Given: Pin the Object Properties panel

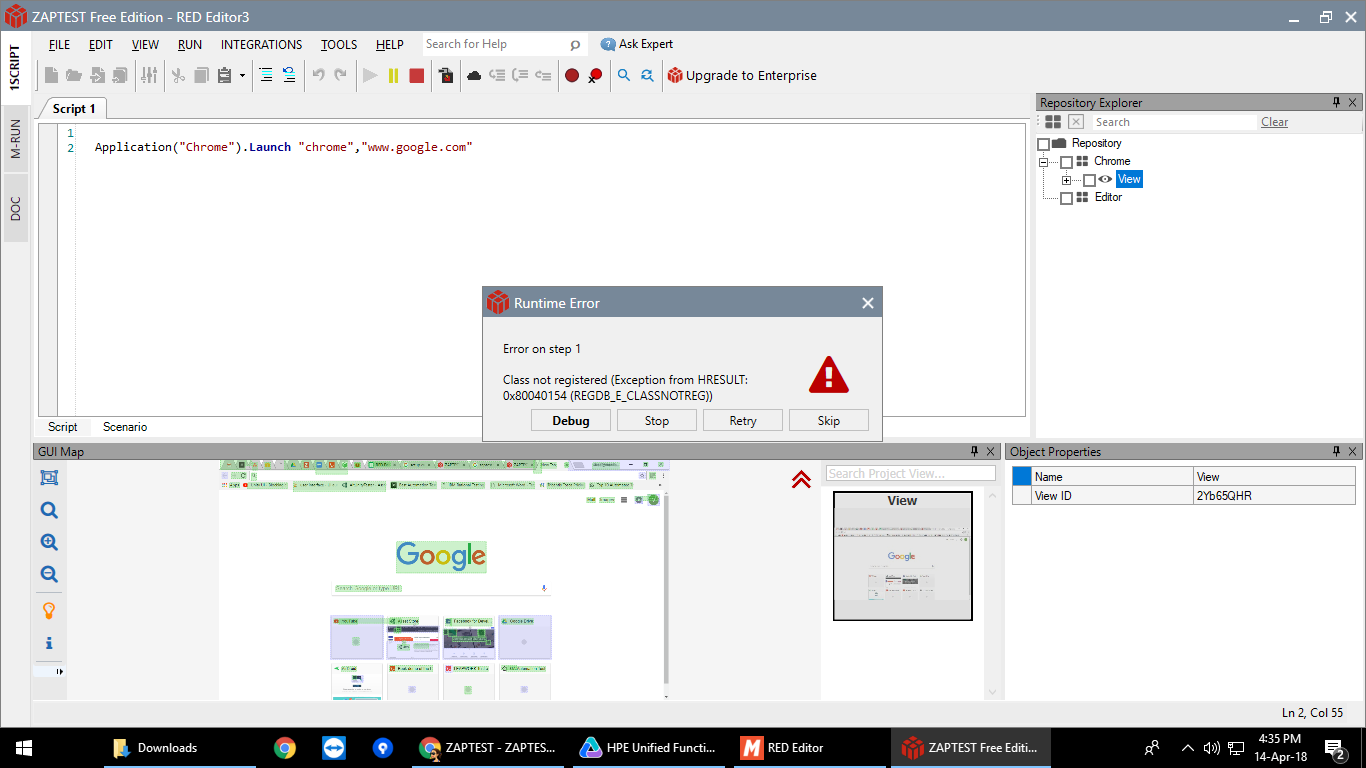Looking at the screenshot, I should 1336,452.
